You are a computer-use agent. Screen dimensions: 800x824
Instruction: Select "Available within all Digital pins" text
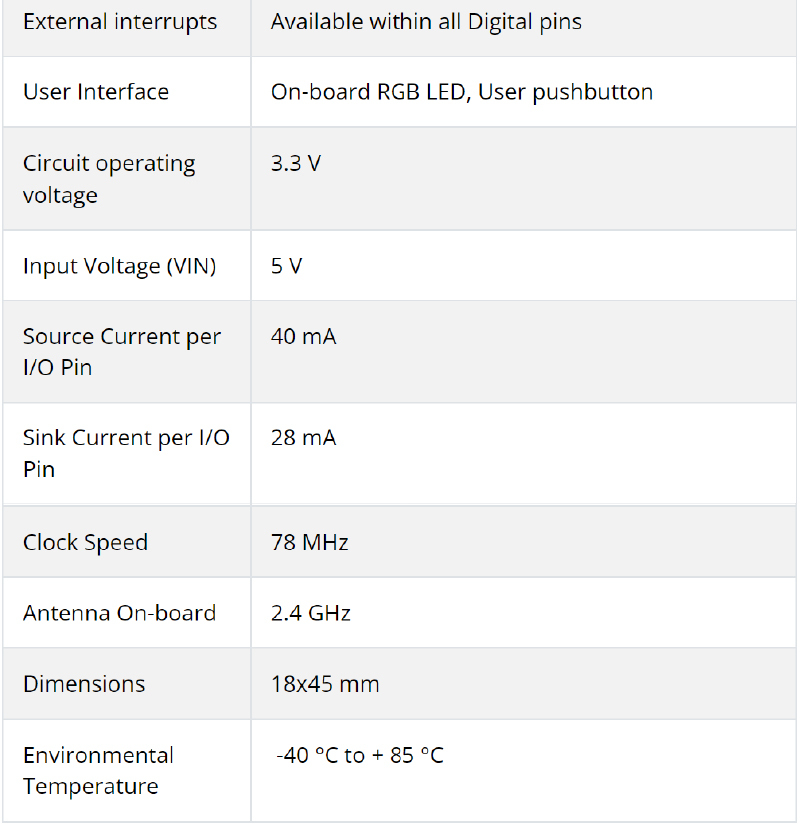[426, 22]
